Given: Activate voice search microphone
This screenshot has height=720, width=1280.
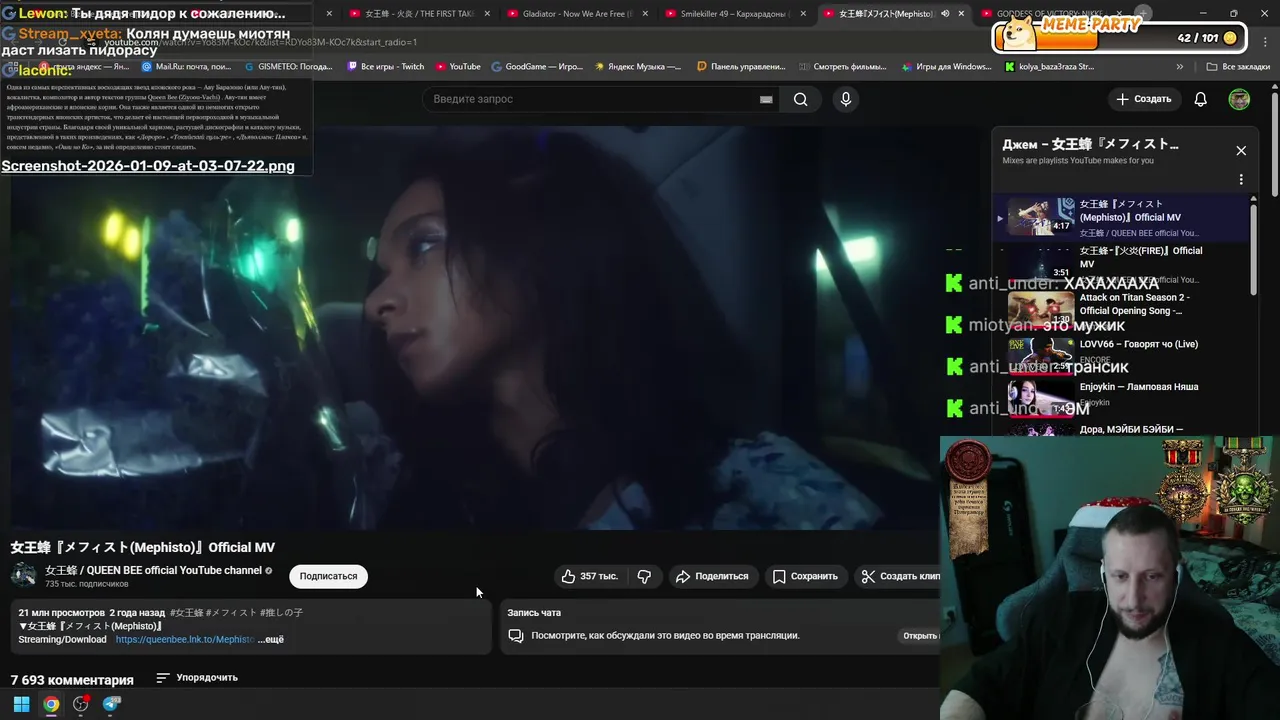Looking at the screenshot, I should (x=846, y=99).
